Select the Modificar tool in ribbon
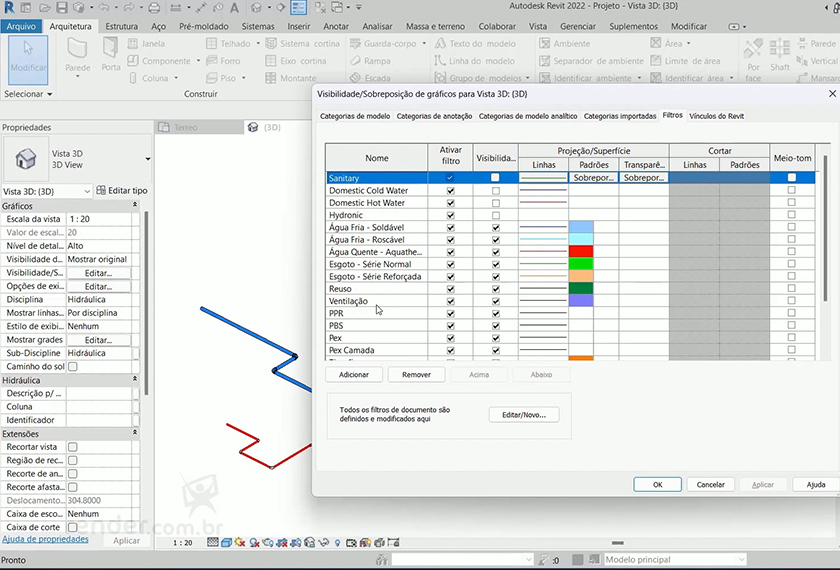 tap(28, 58)
